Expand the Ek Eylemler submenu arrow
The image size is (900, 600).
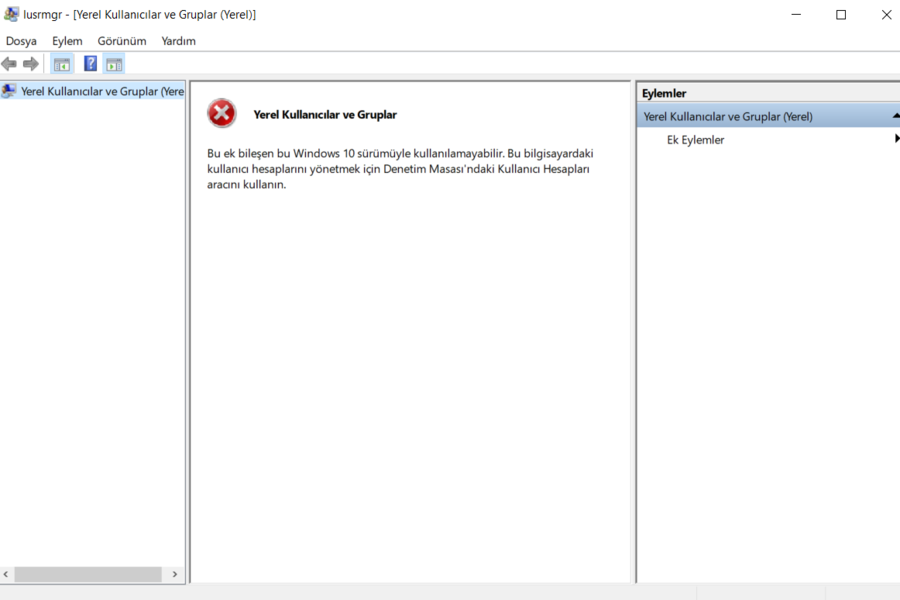897,139
